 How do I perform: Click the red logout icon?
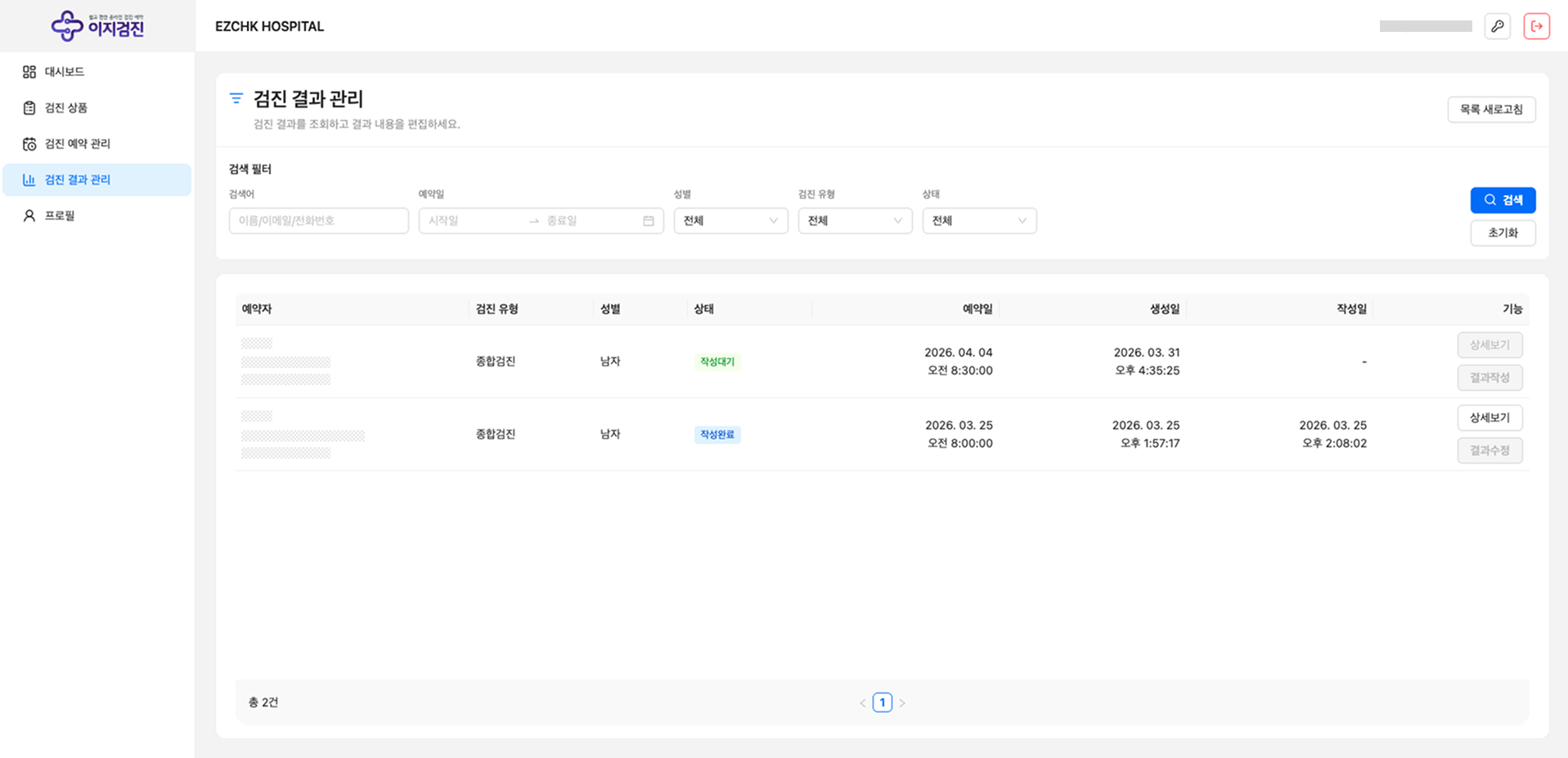point(1536,26)
